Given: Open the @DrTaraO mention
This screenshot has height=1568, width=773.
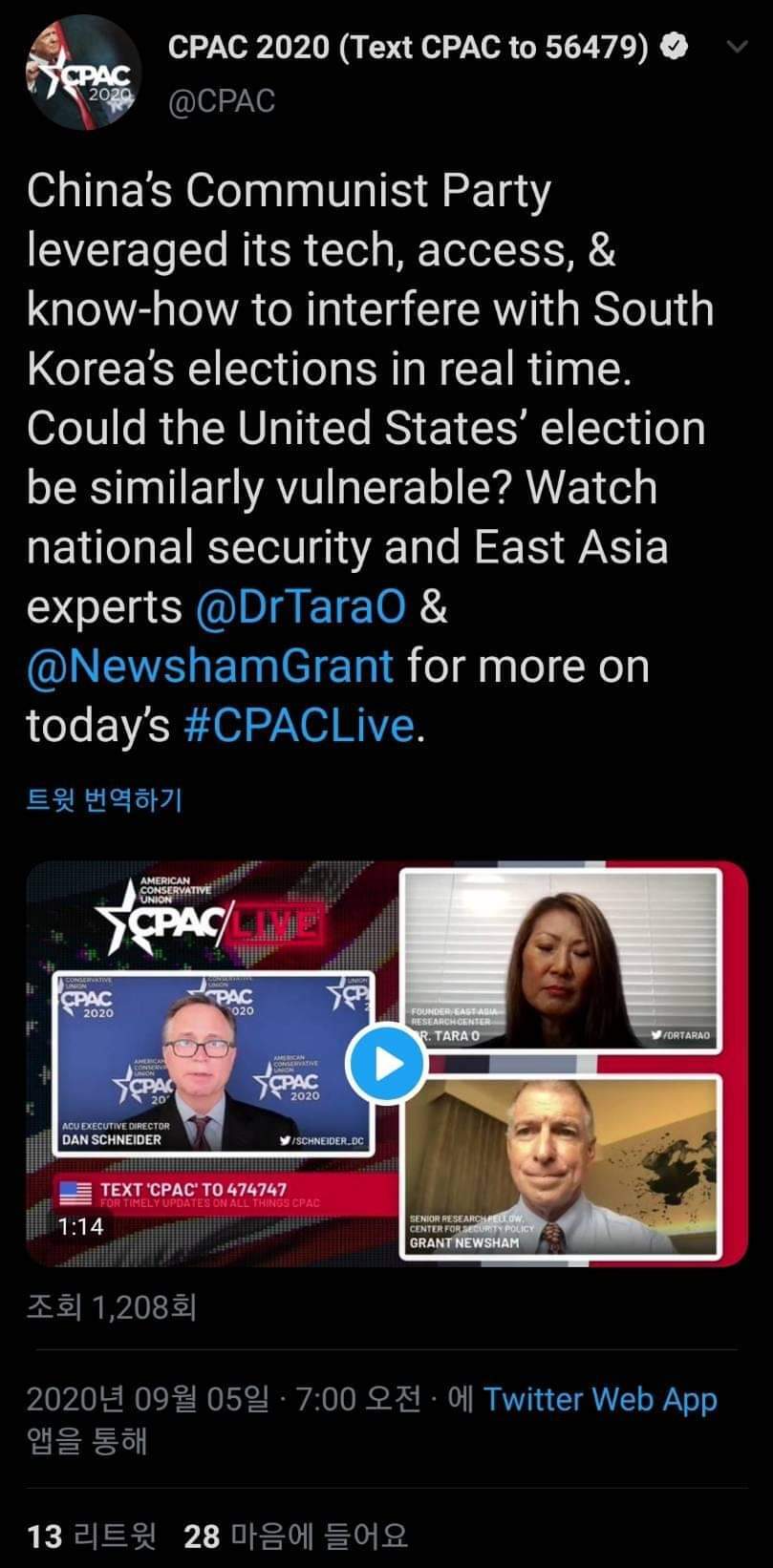Looking at the screenshot, I should tap(301, 607).
